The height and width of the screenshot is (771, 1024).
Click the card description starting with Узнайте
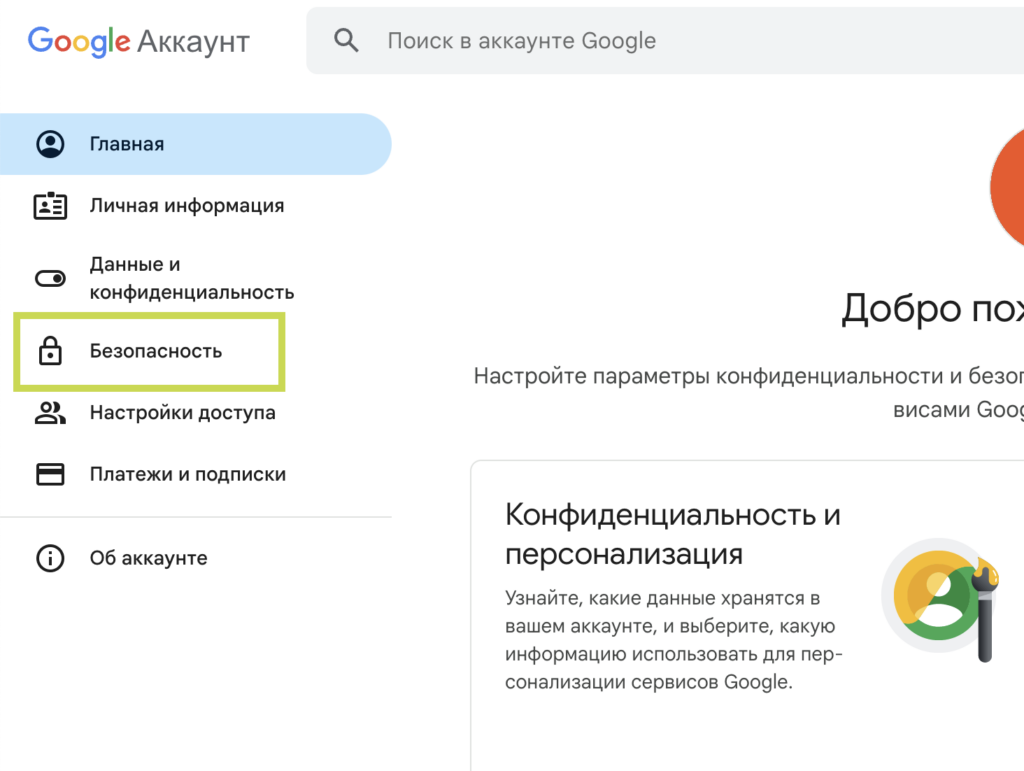click(673, 640)
